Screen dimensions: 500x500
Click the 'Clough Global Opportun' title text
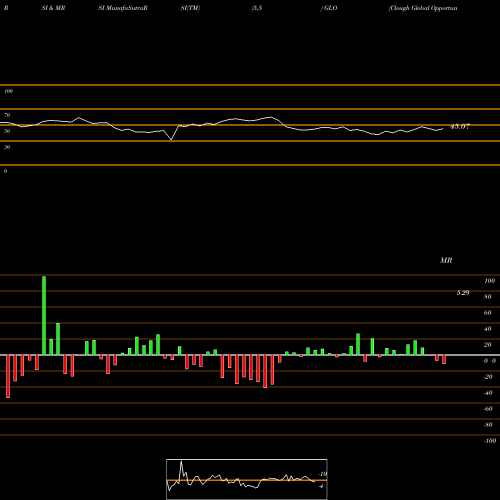click(423, 8)
